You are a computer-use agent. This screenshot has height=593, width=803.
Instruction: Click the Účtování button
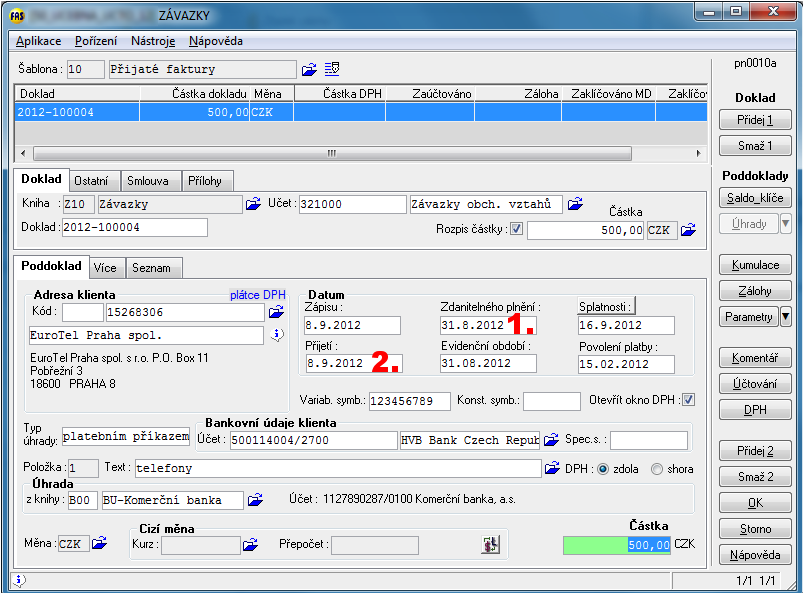point(755,384)
